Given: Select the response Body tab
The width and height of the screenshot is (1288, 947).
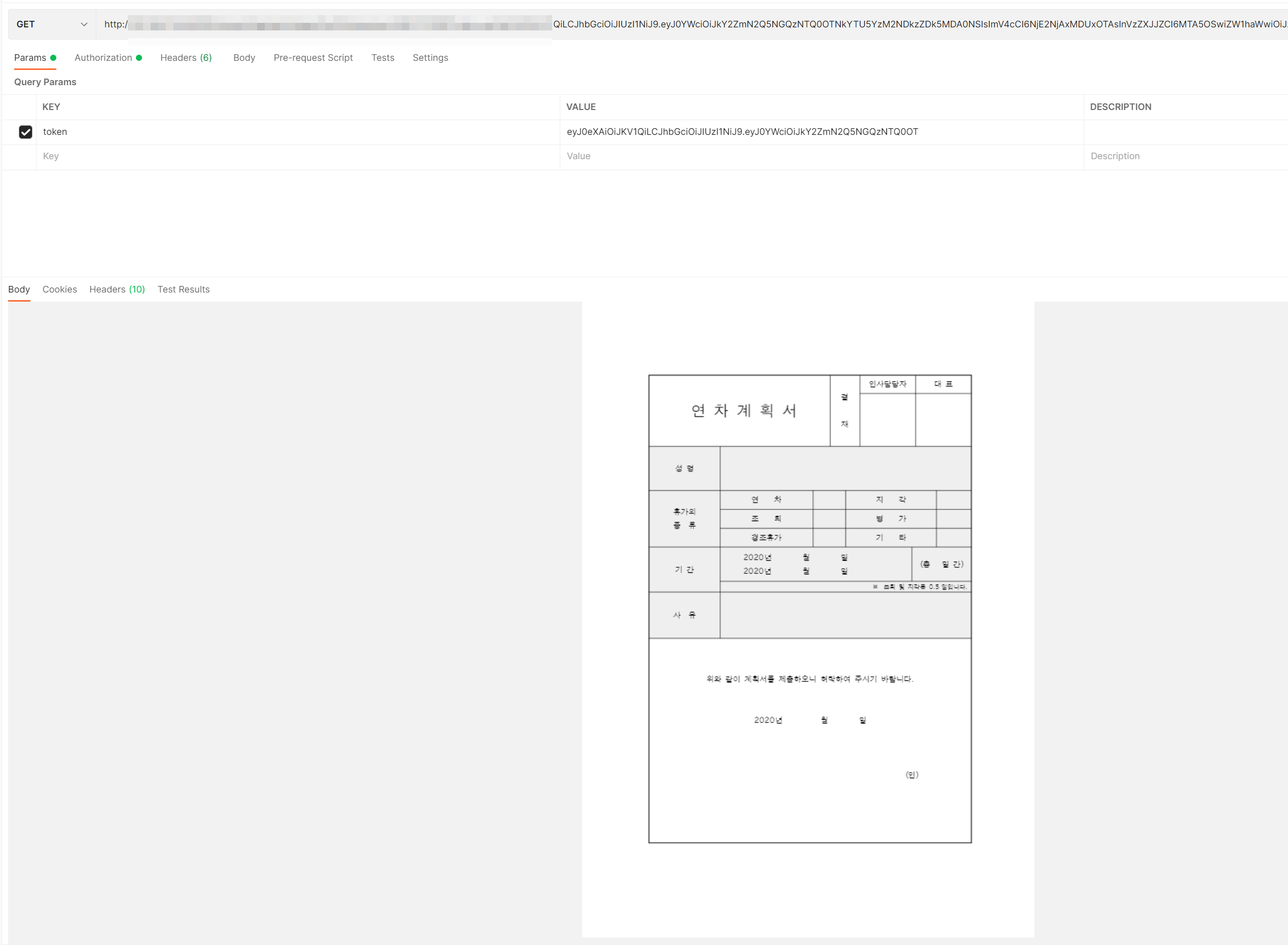Looking at the screenshot, I should [x=19, y=289].
